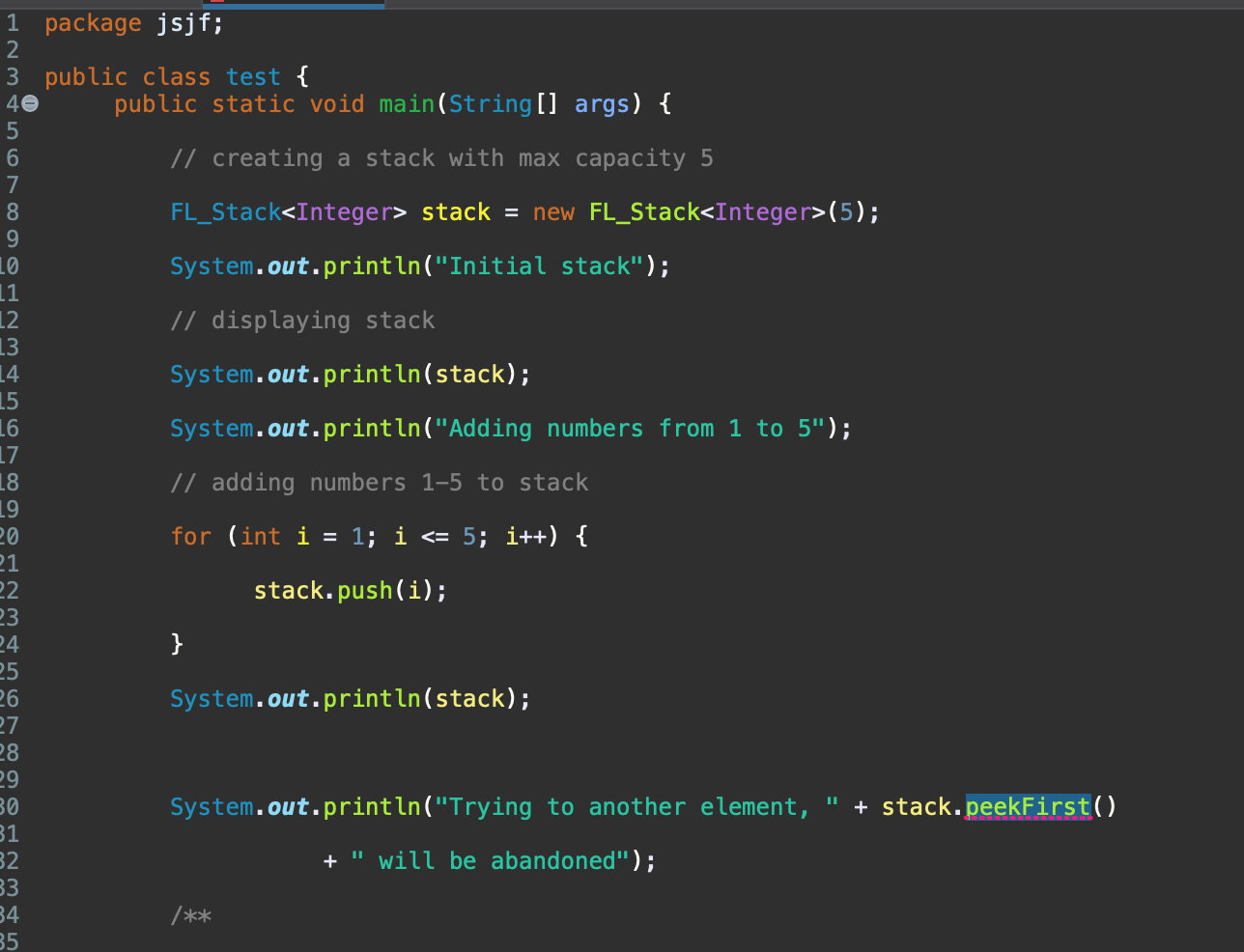This screenshot has width=1244, height=952.
Task: Click line number 20 in the gutter
Action: 14,536
